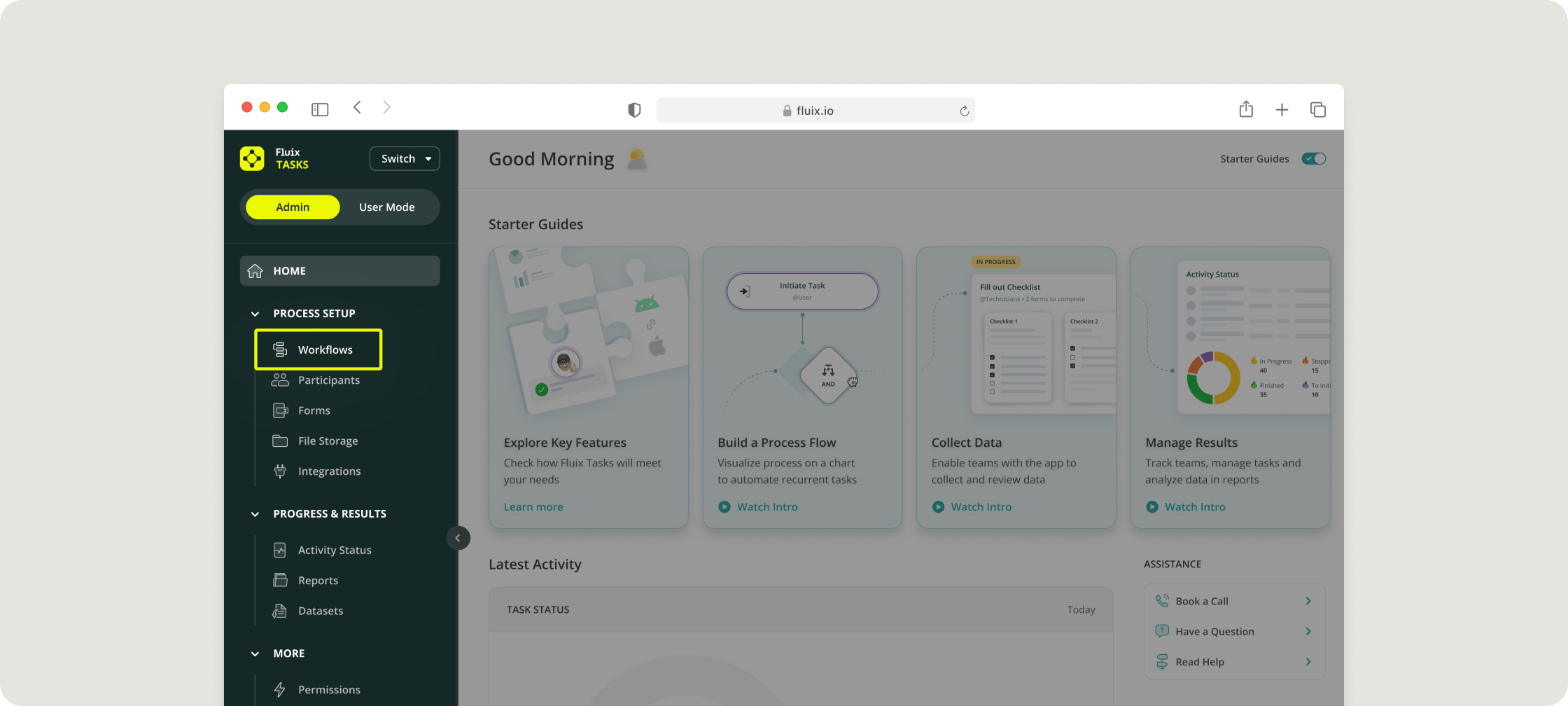Screen dimensions: 1568x706
Task: Switch to User Mode
Action: (386, 207)
